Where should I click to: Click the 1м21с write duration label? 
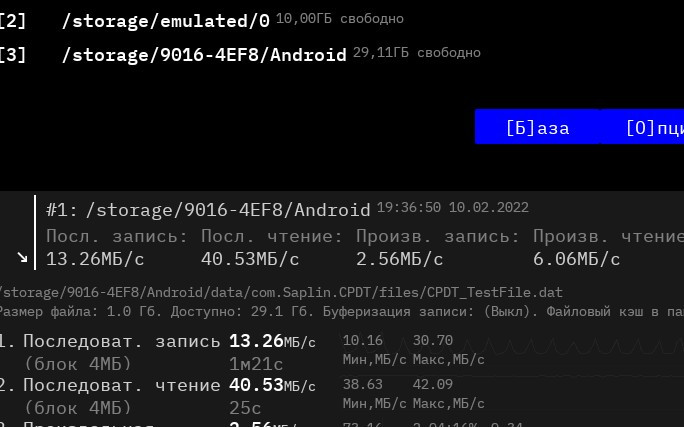click(256, 364)
